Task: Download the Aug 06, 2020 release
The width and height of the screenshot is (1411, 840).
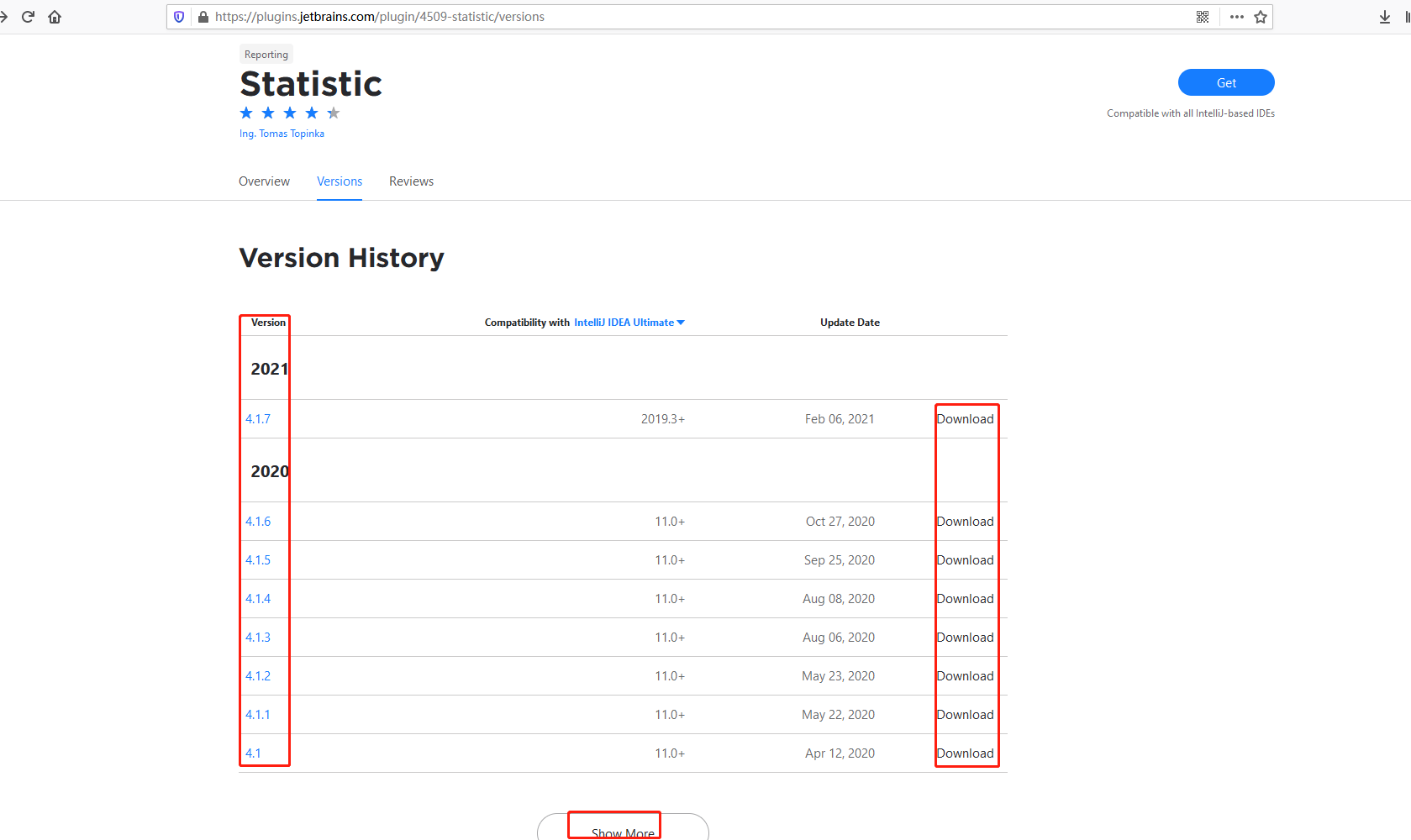Action: coord(966,638)
